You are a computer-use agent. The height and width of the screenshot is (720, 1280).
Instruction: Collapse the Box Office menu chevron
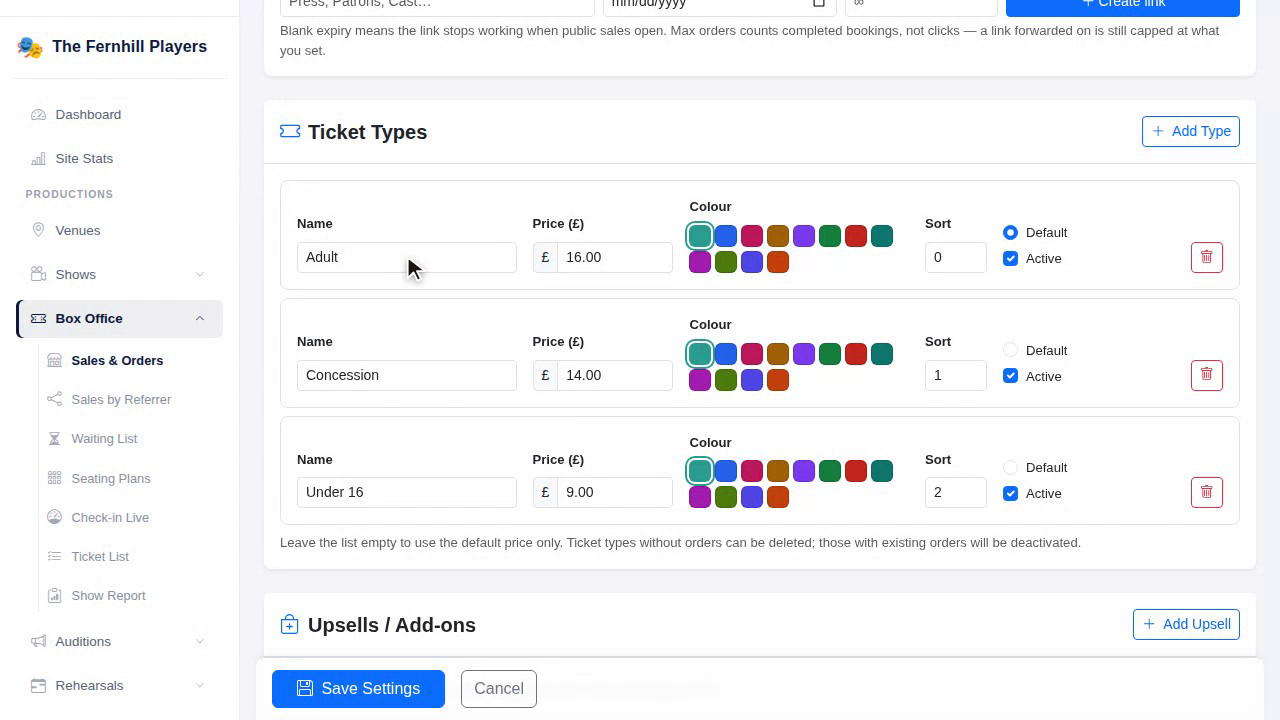tap(199, 318)
